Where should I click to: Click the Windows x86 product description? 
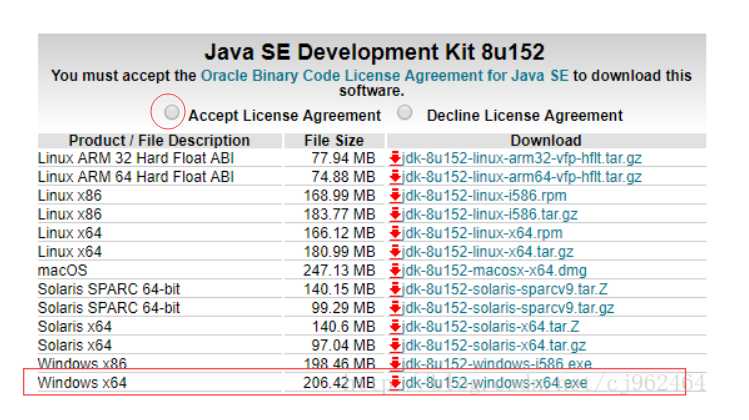(x=82, y=364)
